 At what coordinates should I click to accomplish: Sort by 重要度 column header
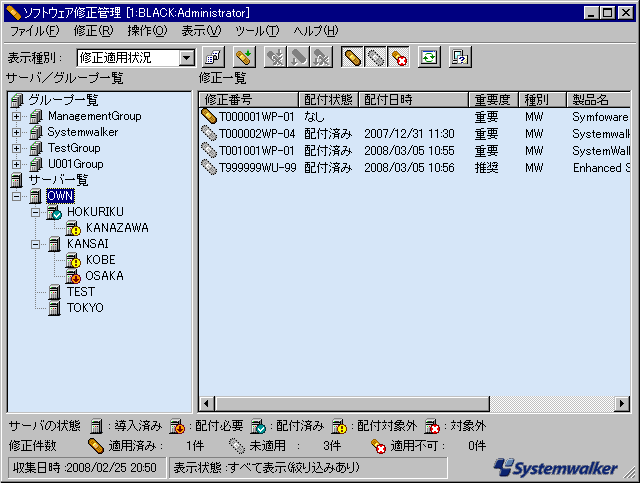[493, 100]
